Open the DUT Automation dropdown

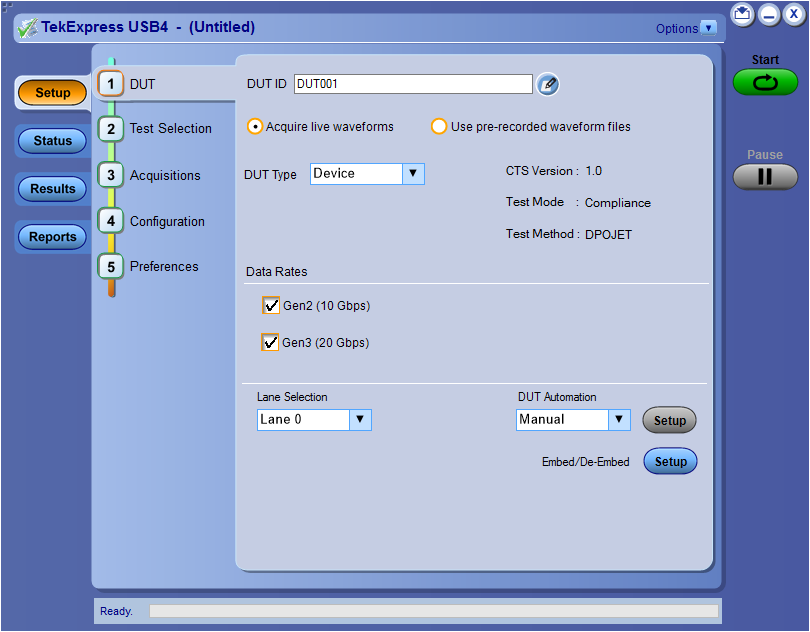tap(619, 420)
